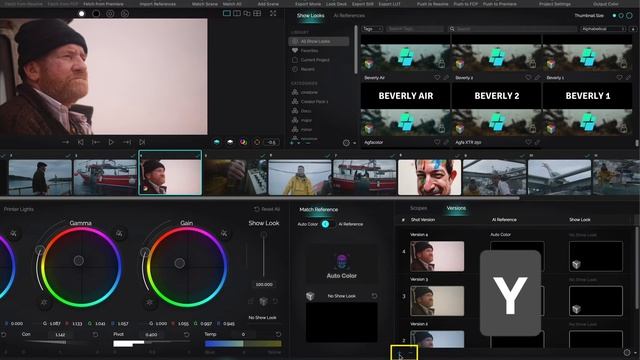Viewport: 640px width, 360px height.
Task: Click Export Movie in top menu
Action: tap(308, 4)
